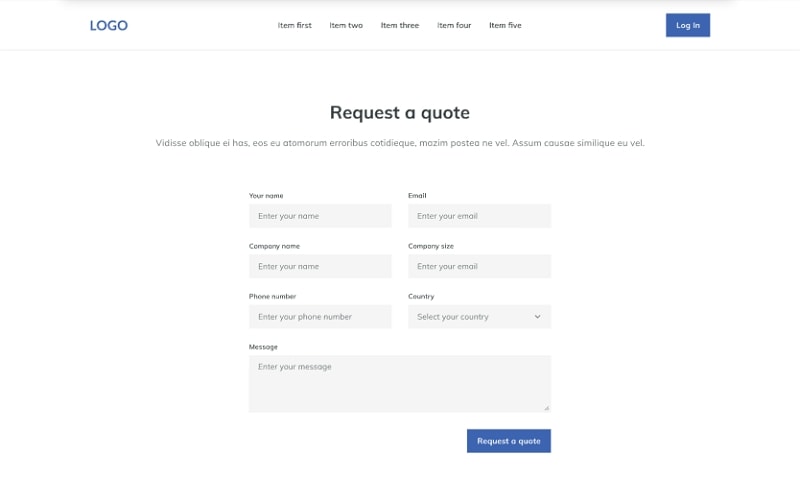
Task: Click the LOGO in the header
Action: point(108,26)
